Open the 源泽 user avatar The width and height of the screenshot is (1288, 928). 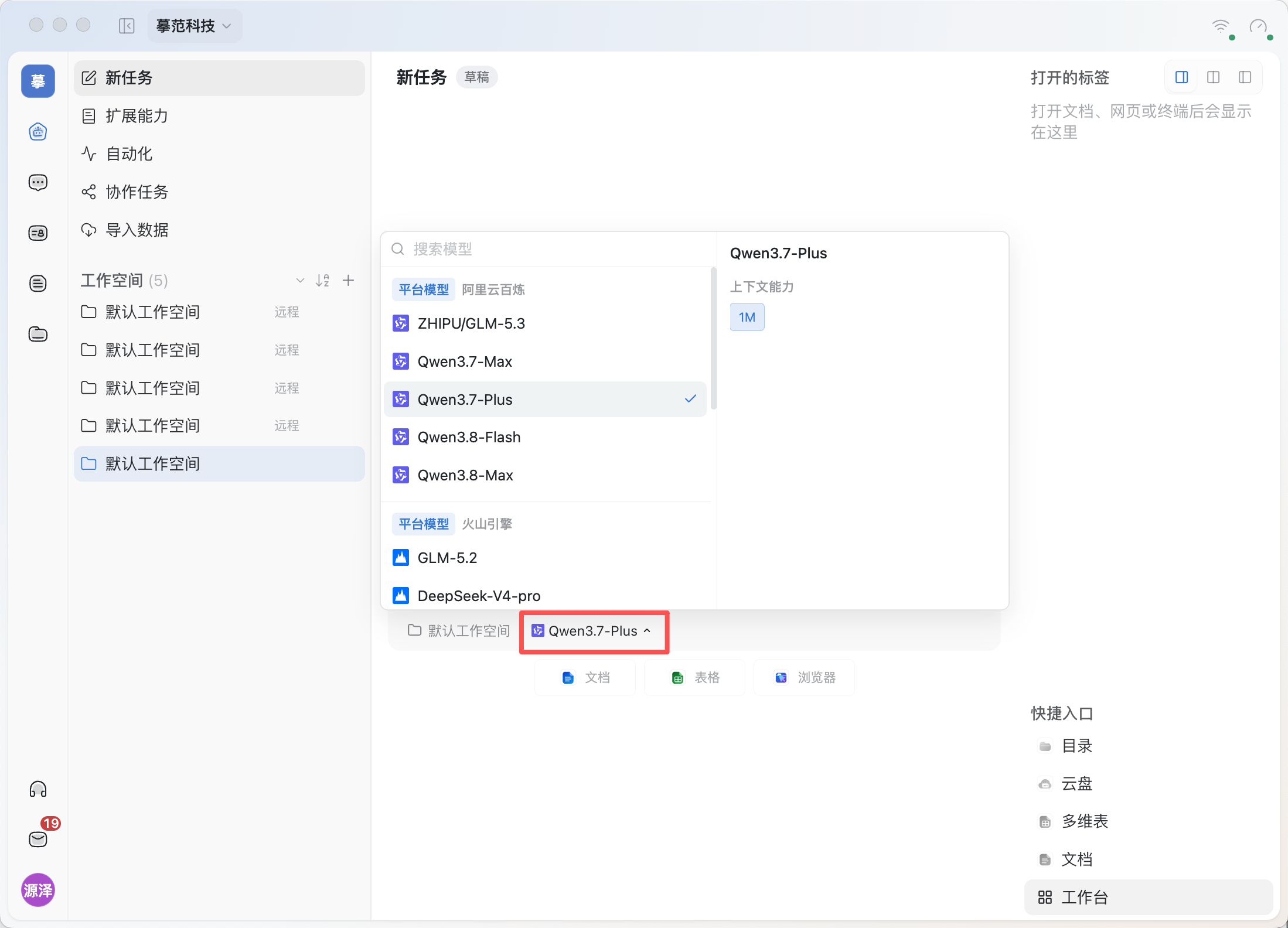tap(38, 890)
